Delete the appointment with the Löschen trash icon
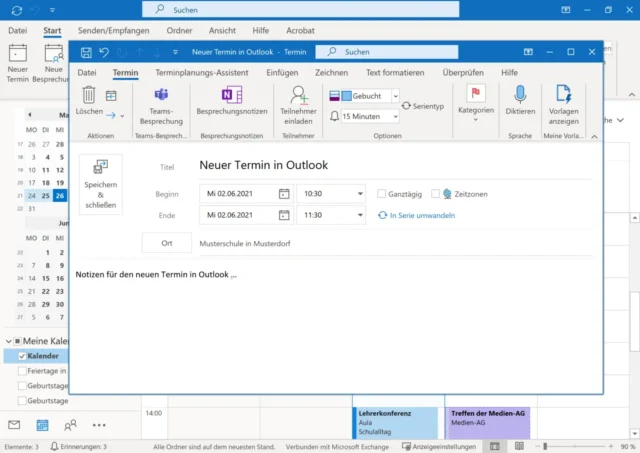This screenshot has width=640, height=453. (x=89, y=95)
